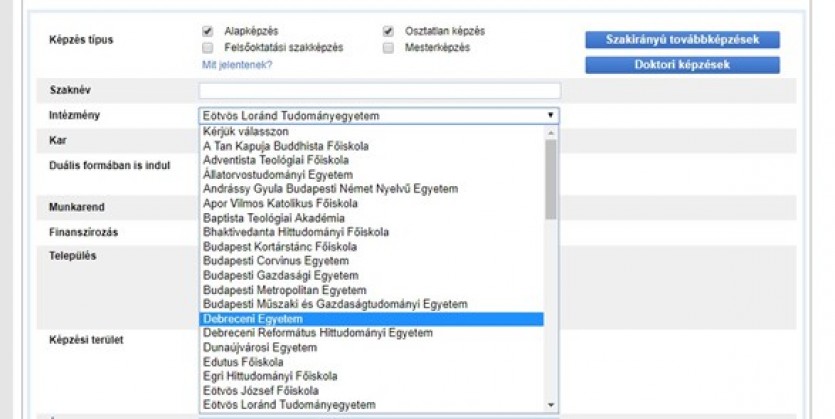Screen dimensions: 835x419
Task: Choose Eötvös József Főiskola
Action: pyautogui.click(x=372, y=391)
